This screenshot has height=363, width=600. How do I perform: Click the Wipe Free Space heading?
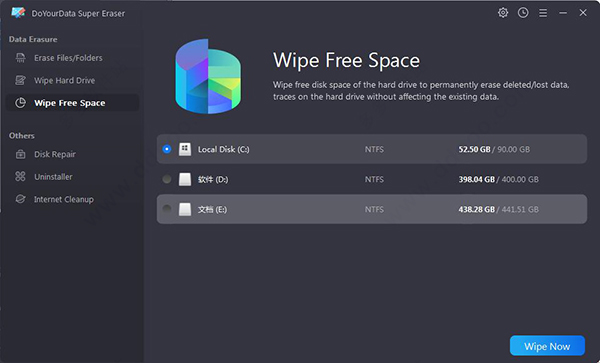(346, 60)
